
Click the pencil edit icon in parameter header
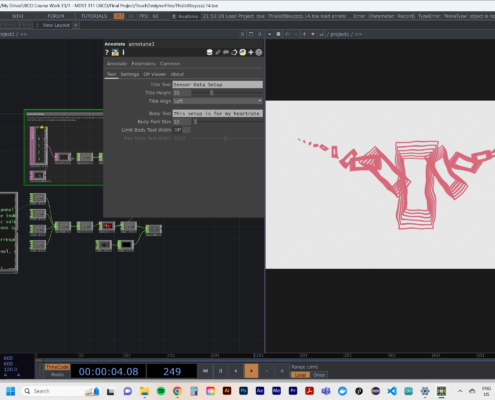pos(218,52)
